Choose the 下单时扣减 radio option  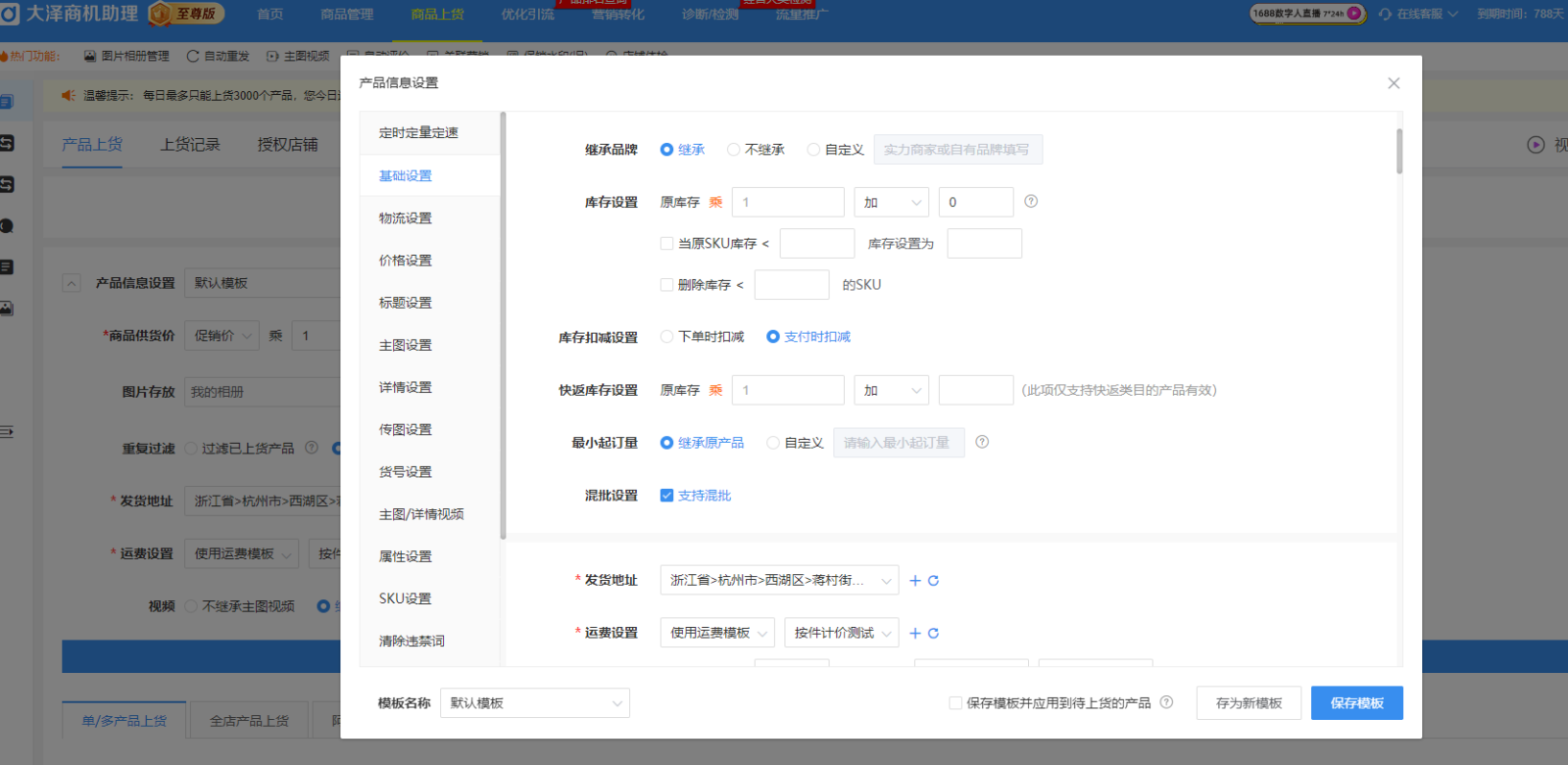[x=666, y=336]
